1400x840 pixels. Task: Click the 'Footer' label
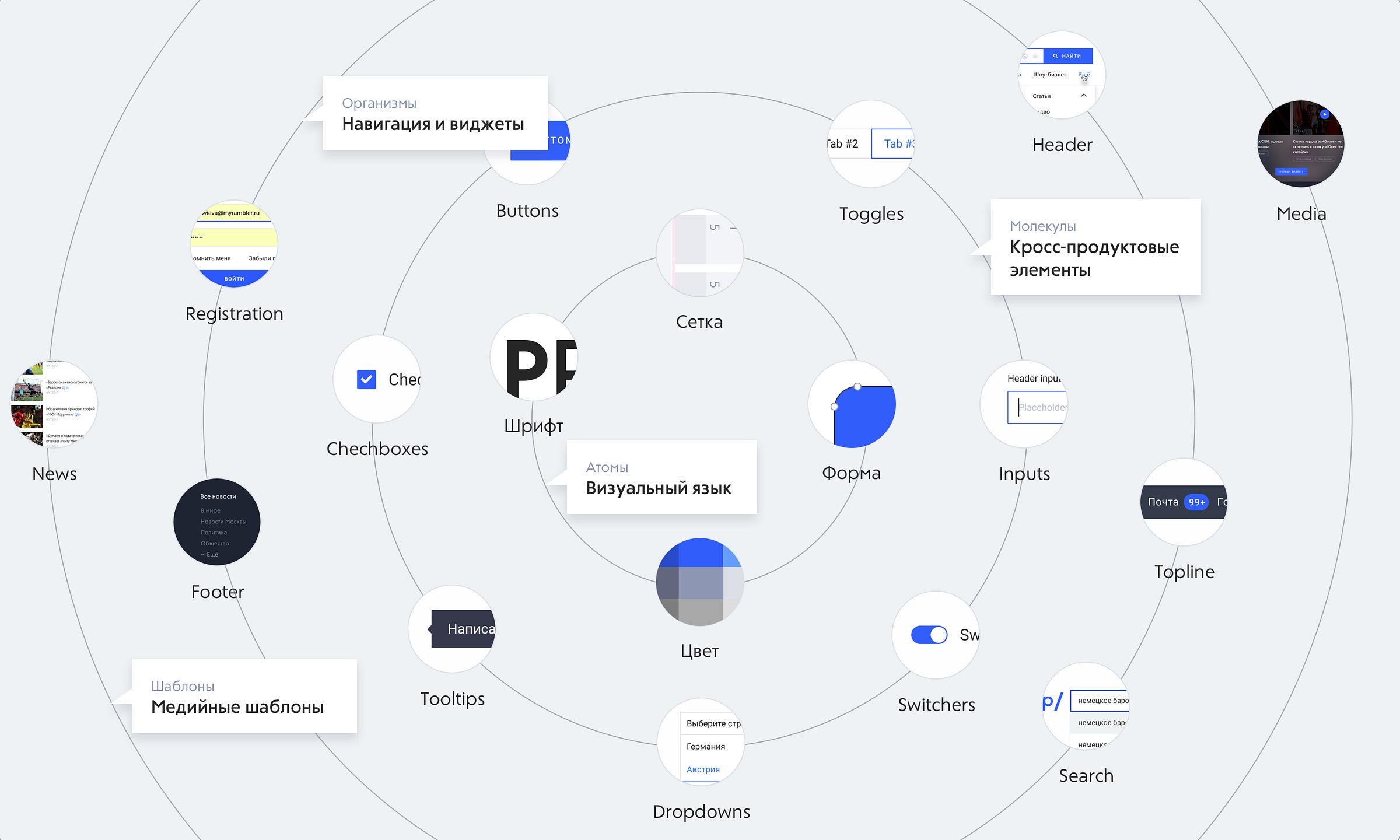point(218,592)
